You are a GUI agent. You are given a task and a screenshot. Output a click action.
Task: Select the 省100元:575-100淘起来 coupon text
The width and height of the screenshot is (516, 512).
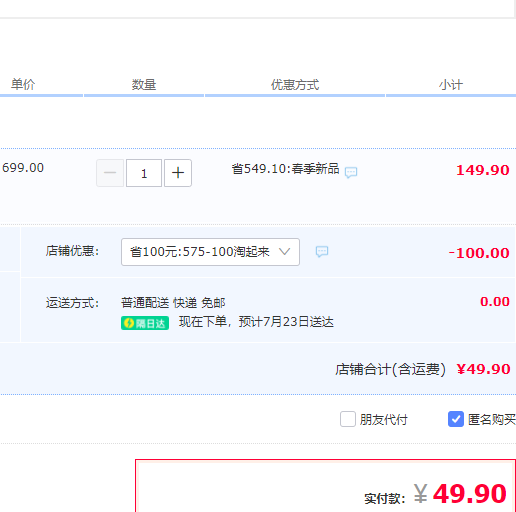click(200, 252)
